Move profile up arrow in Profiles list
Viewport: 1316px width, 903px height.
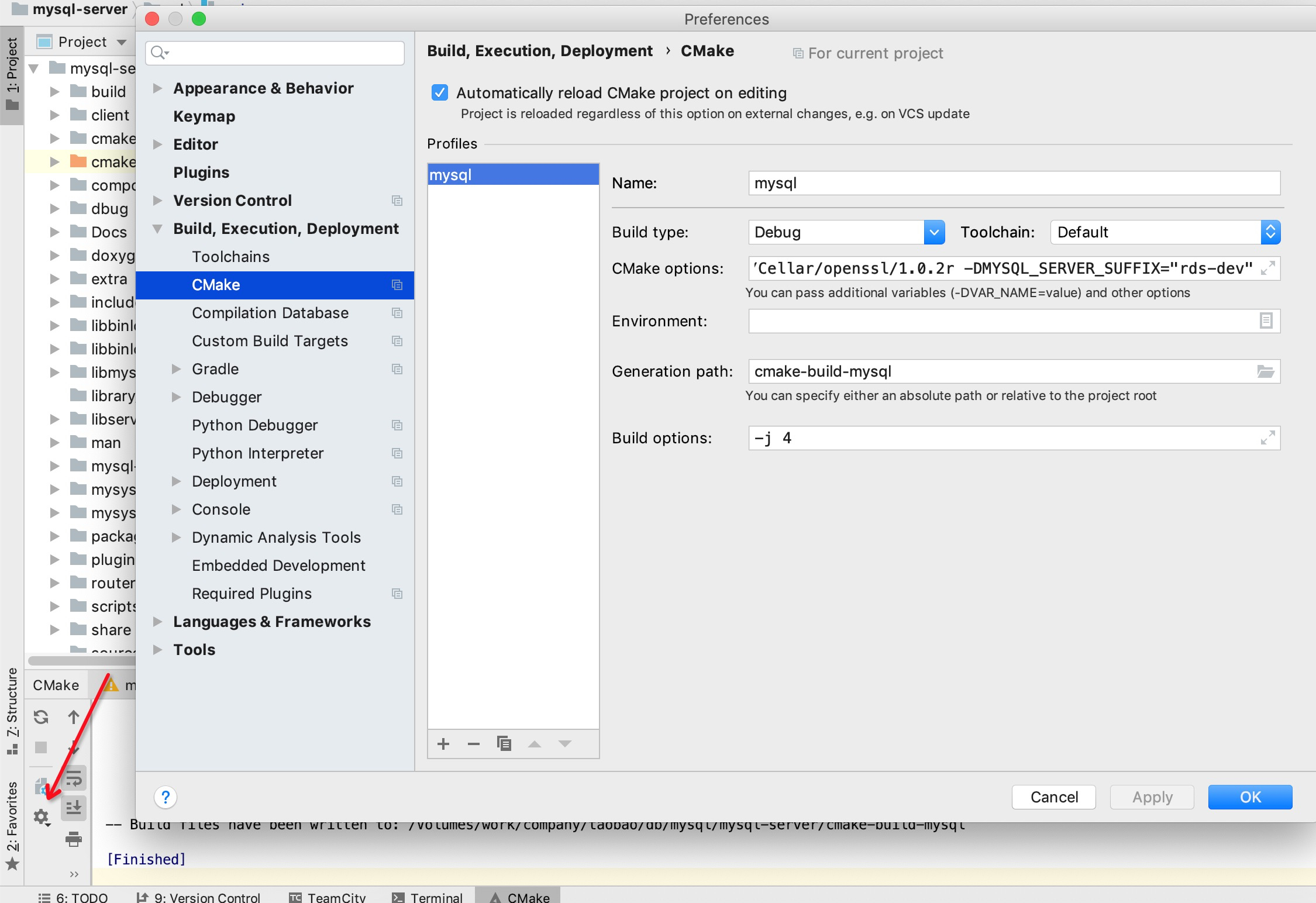click(x=535, y=744)
